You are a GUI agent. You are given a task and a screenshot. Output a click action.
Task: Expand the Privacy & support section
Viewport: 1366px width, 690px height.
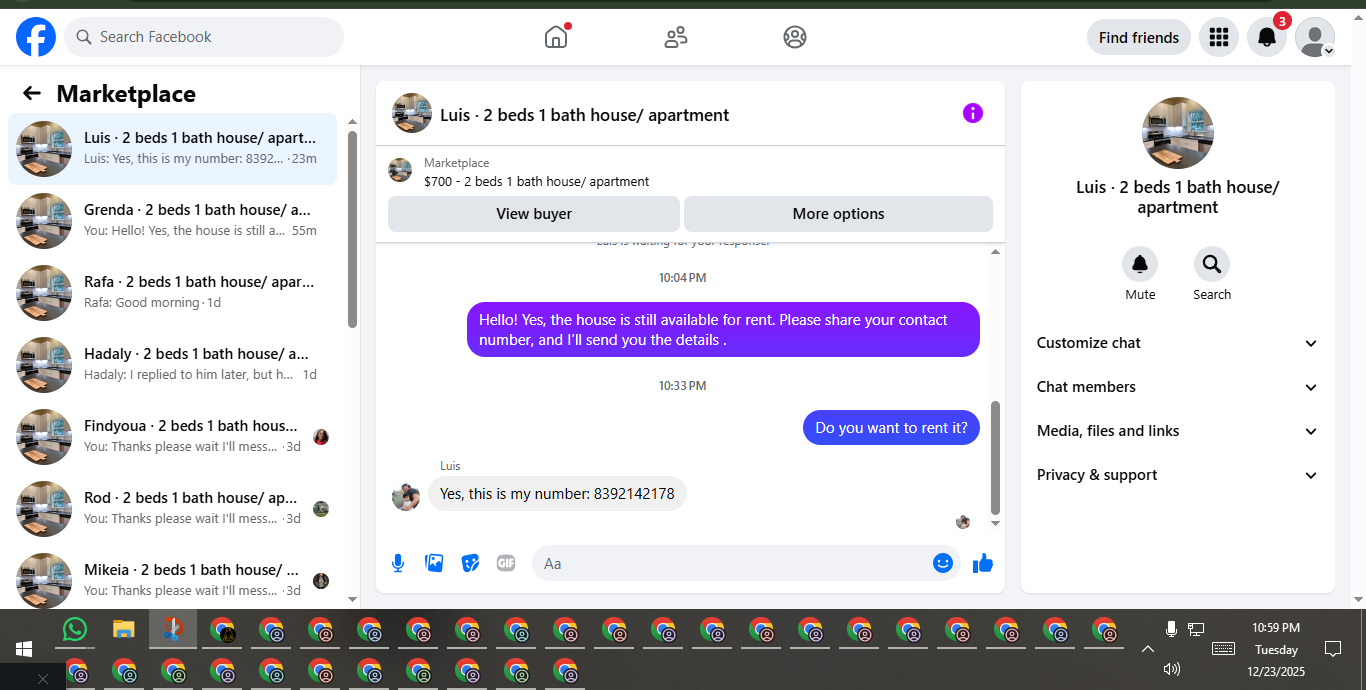coord(1177,475)
